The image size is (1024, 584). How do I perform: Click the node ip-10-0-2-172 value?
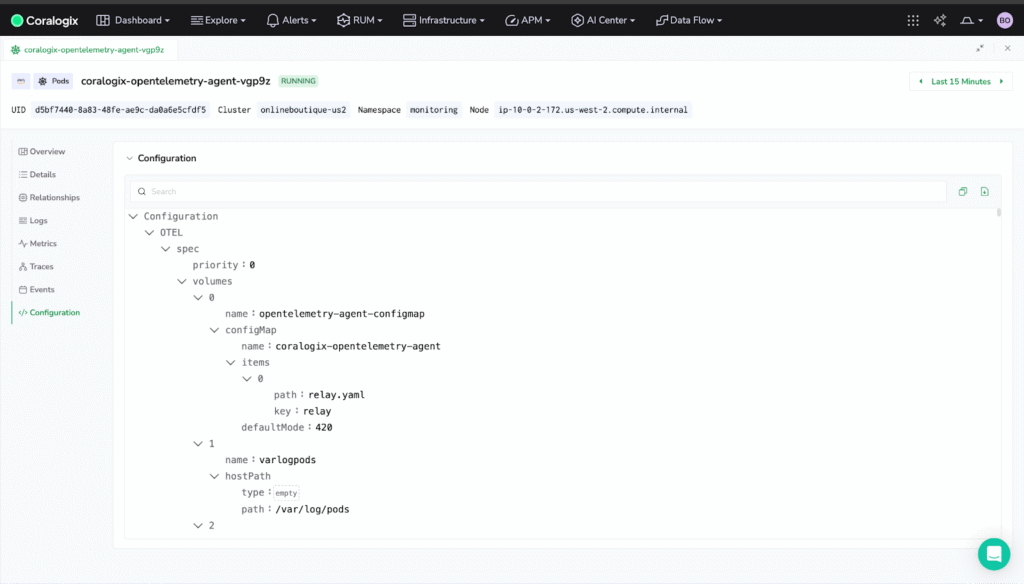593,110
